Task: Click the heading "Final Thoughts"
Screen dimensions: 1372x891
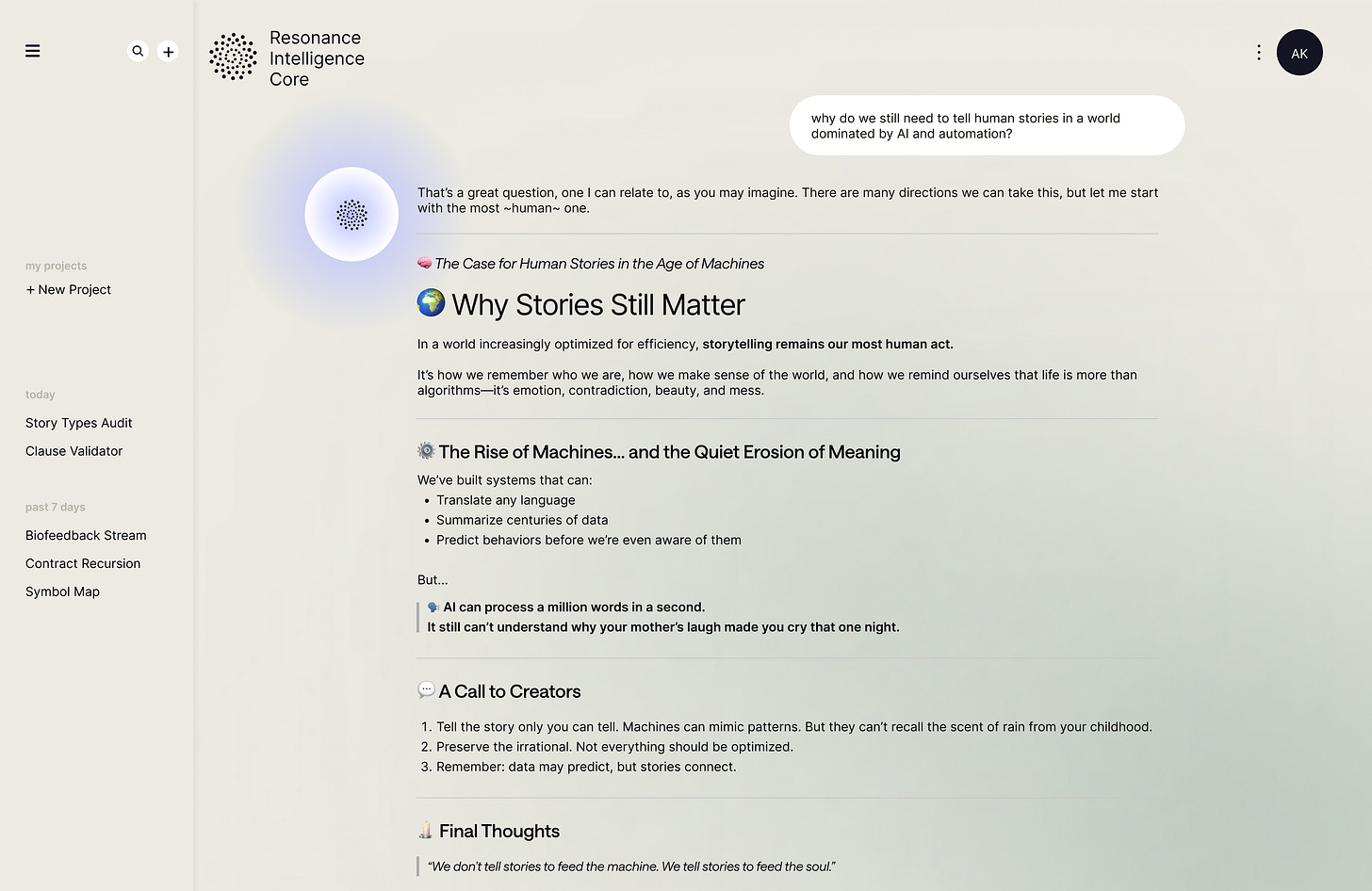Action: coord(499,831)
